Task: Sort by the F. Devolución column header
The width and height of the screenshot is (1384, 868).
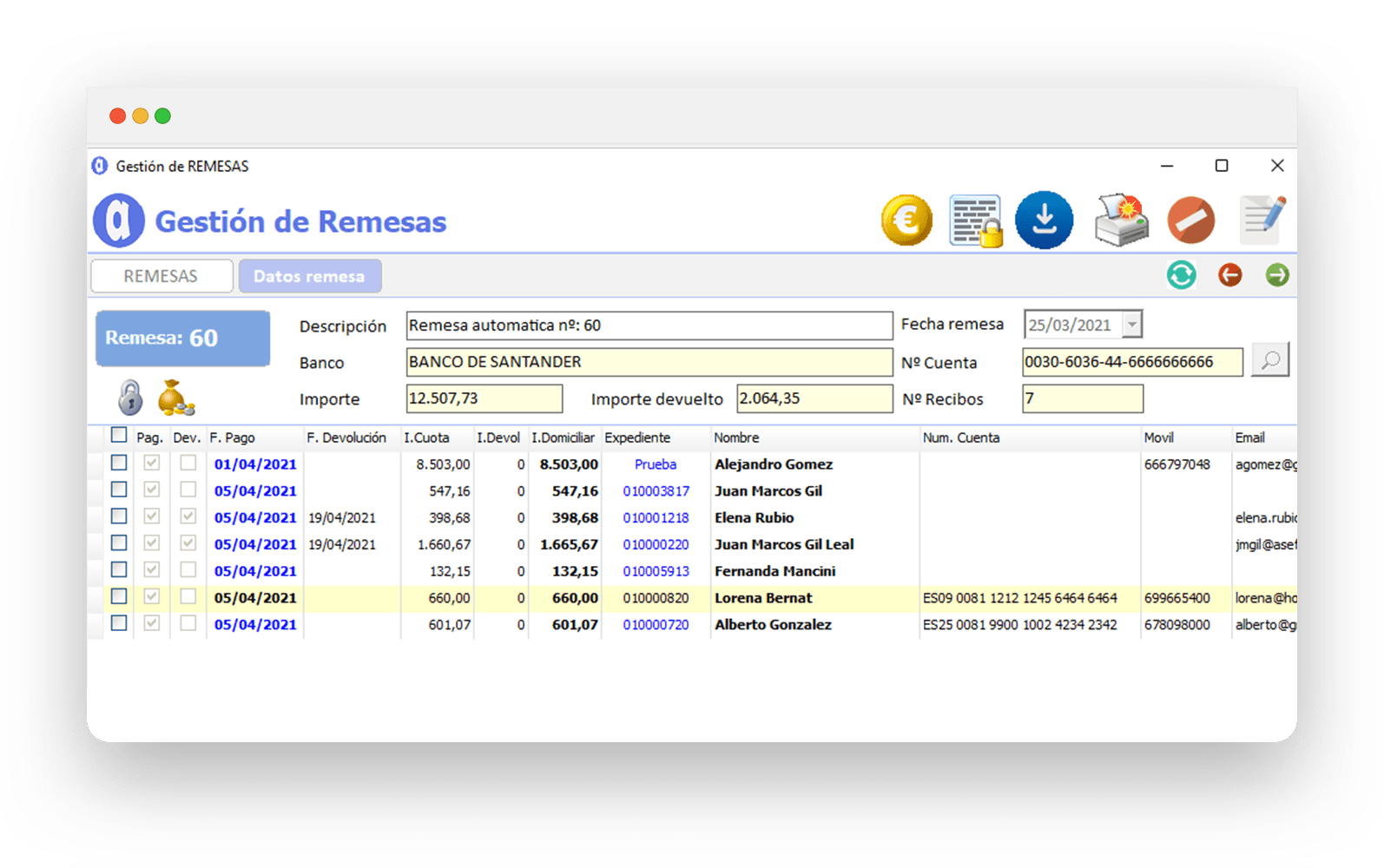Action: pos(346,437)
